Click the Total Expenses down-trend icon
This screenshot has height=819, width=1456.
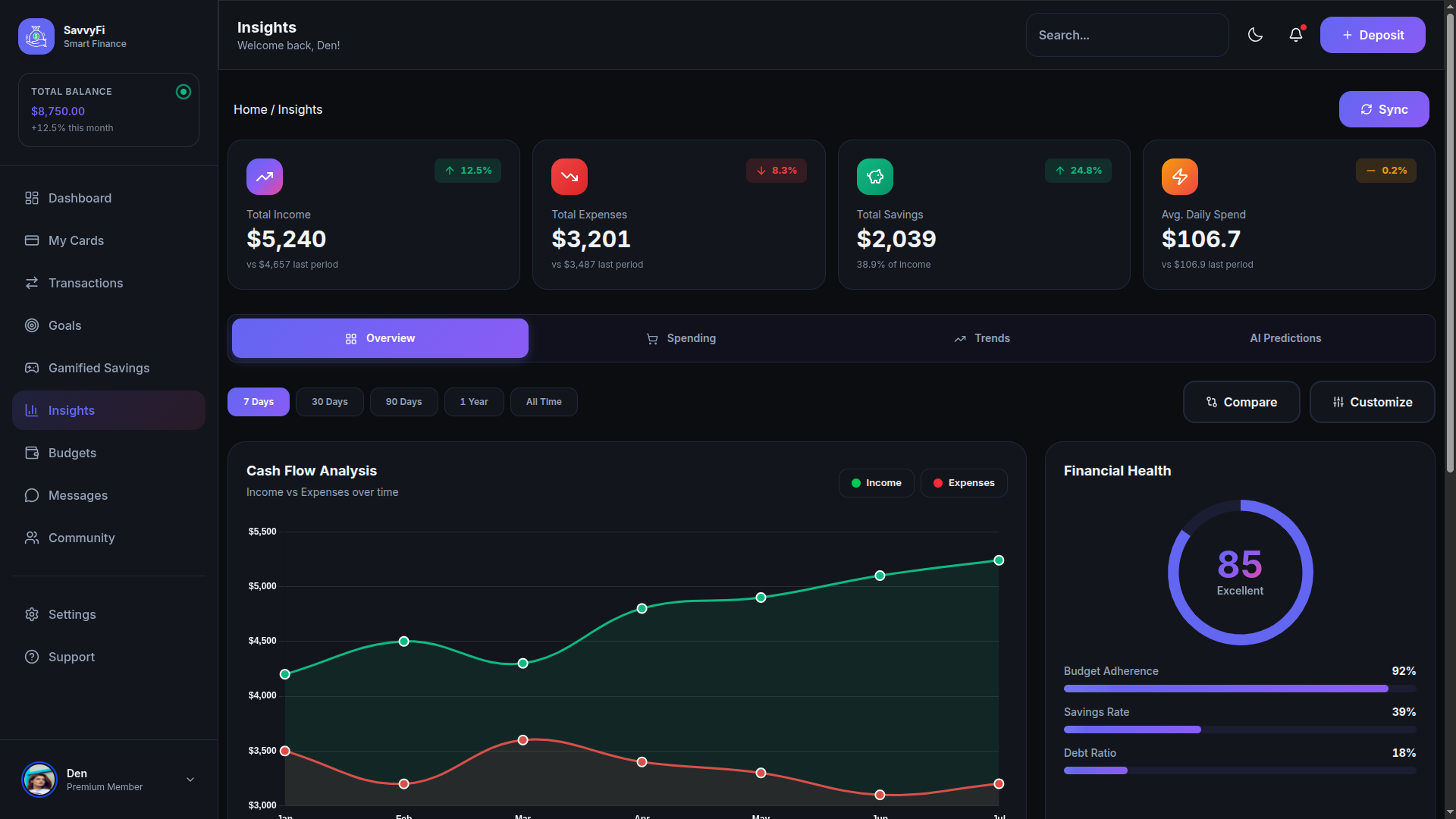(x=570, y=177)
